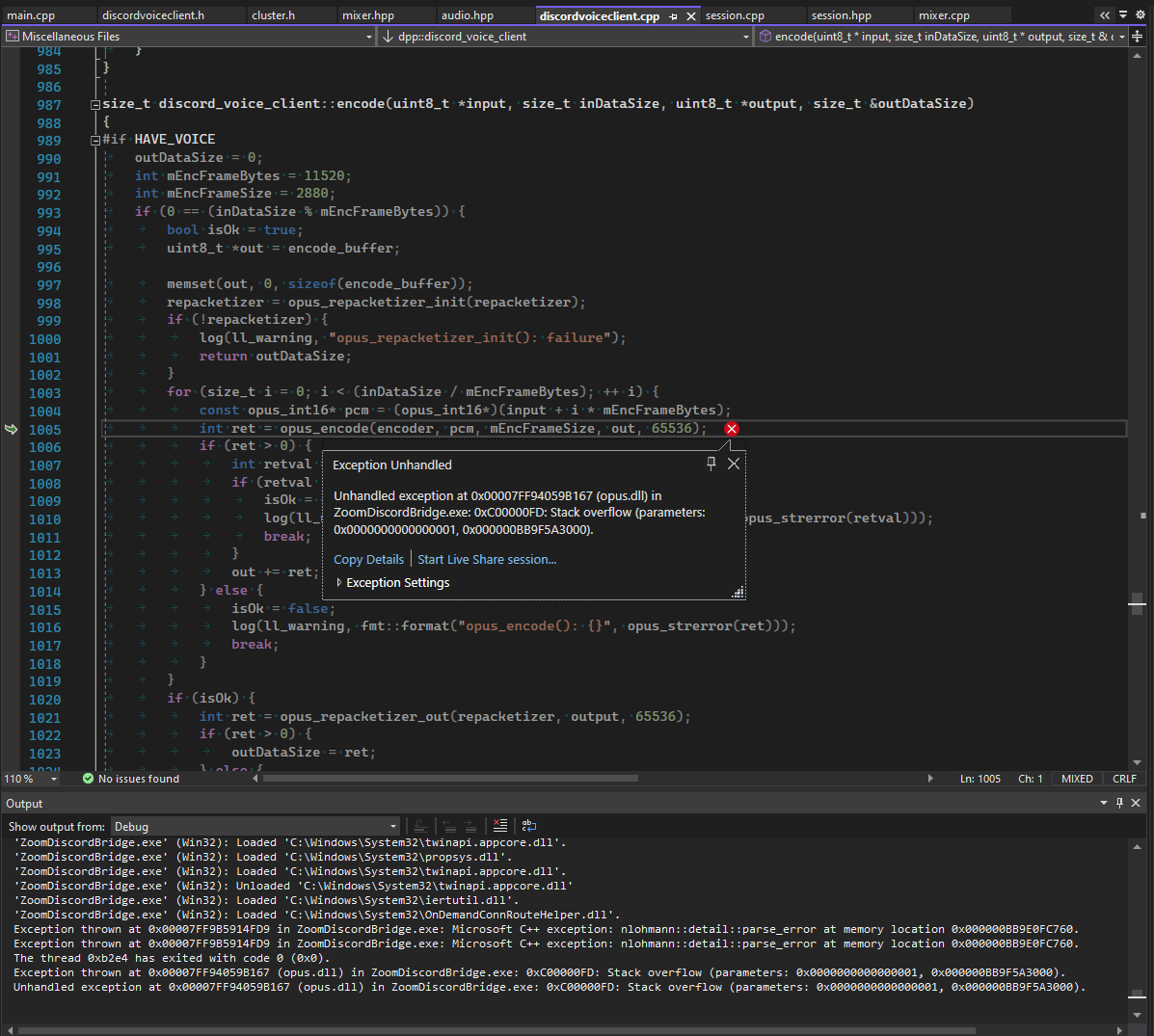Open the cluster.h tab
Screen dimensions: 1154x1036
tap(273, 15)
